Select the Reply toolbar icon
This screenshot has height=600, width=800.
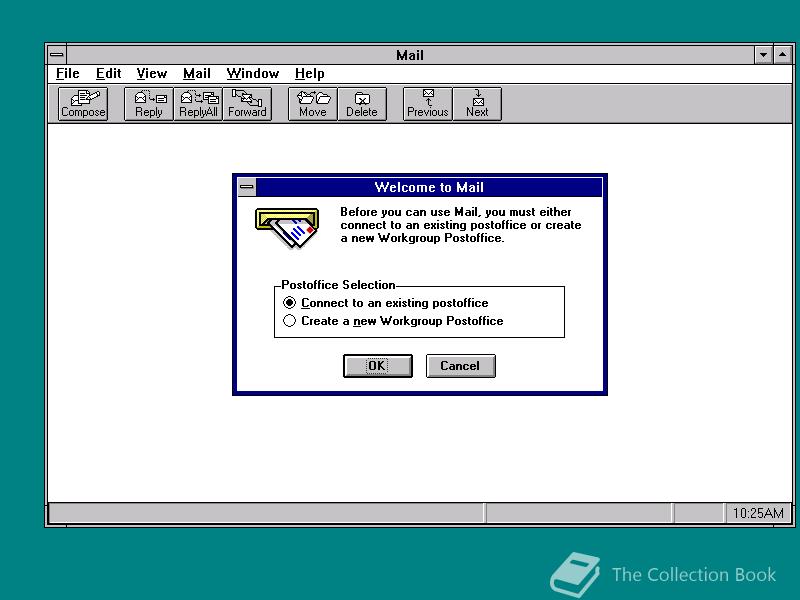coord(148,104)
